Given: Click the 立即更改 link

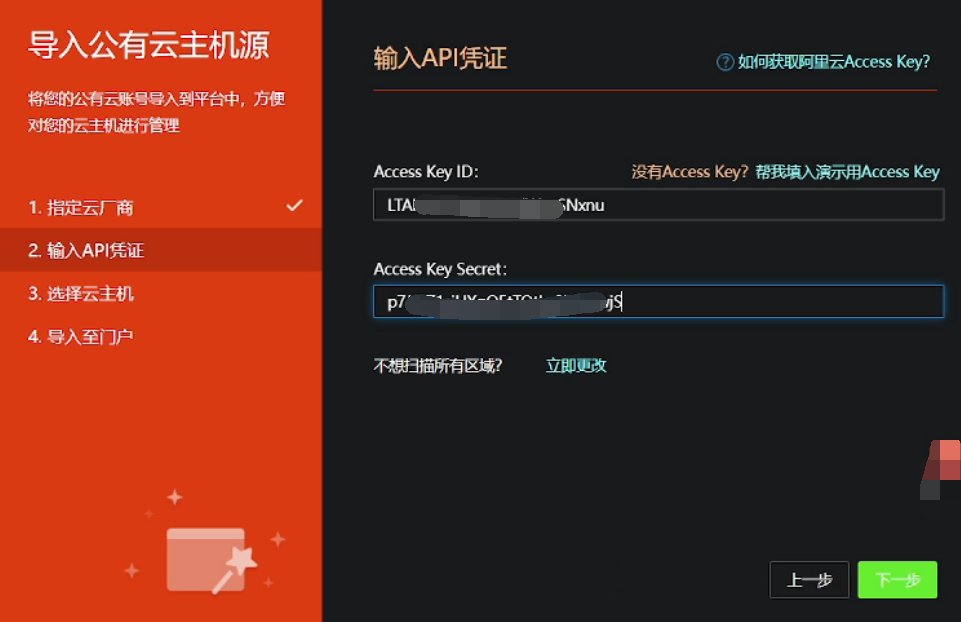Looking at the screenshot, I should 576,366.
